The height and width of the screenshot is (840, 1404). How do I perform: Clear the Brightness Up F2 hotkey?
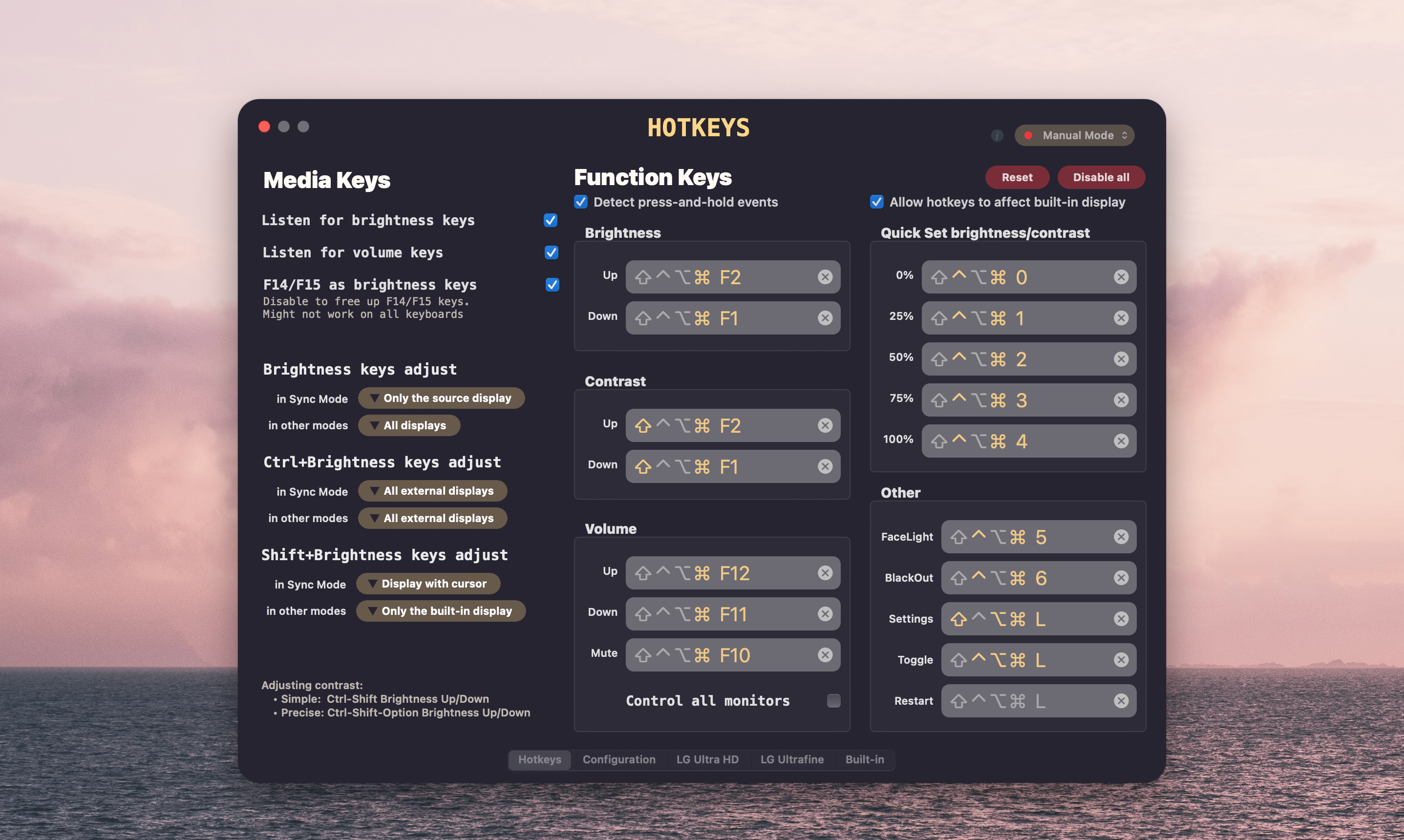[x=825, y=277]
